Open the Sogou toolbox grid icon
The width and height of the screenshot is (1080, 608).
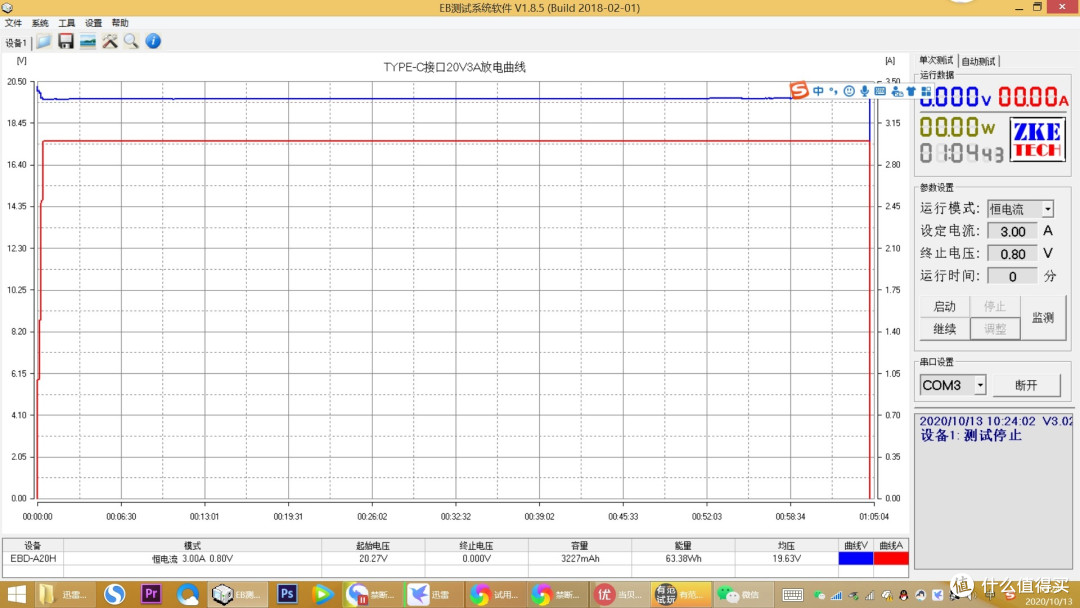click(x=926, y=91)
